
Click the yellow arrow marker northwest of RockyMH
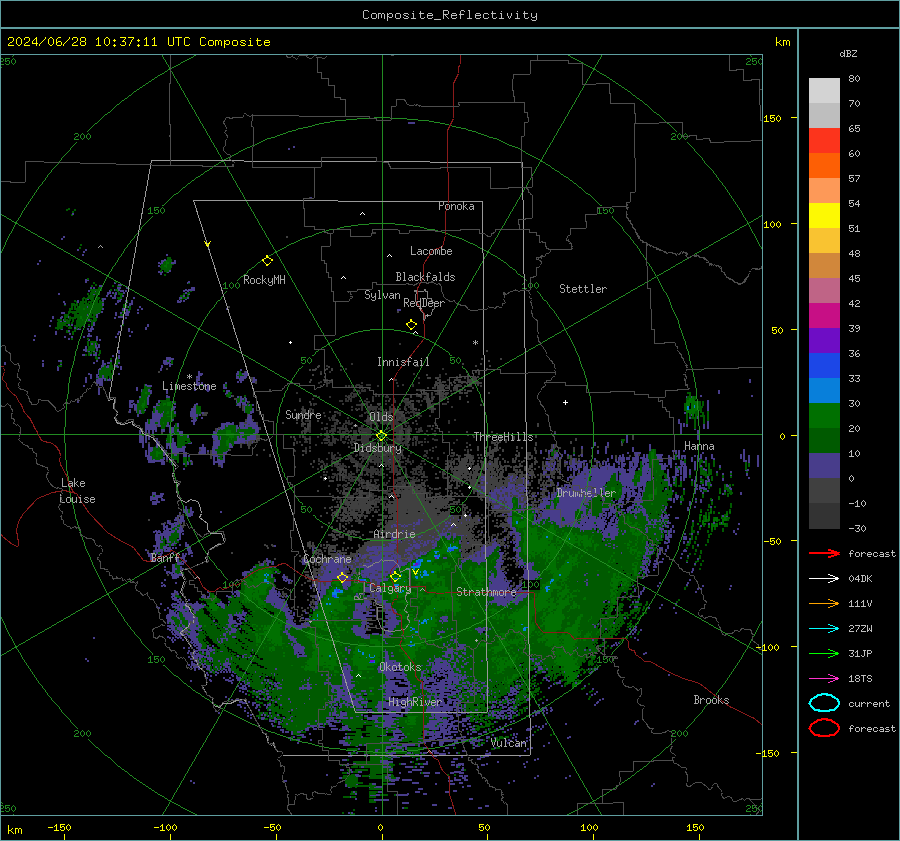click(208, 244)
